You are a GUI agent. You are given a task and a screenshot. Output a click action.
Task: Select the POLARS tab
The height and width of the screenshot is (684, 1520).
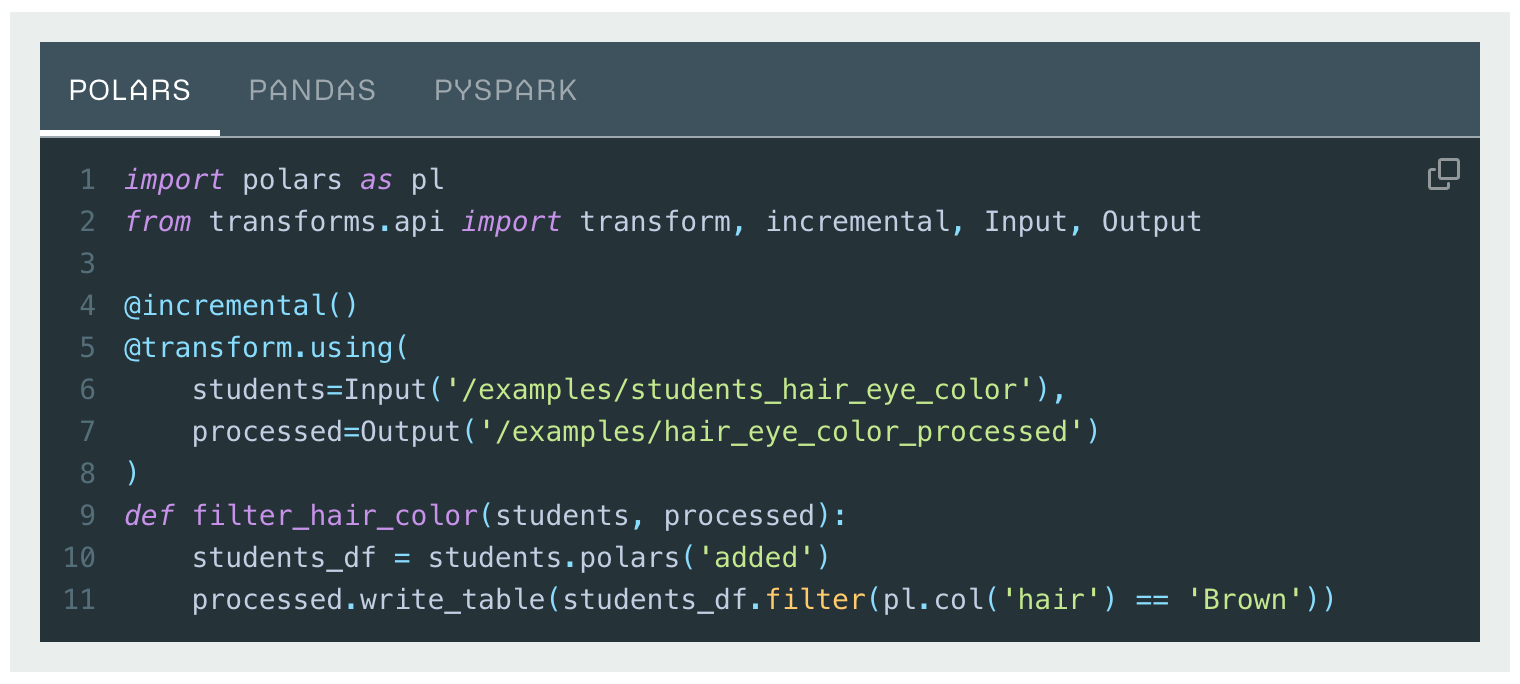pos(129,90)
